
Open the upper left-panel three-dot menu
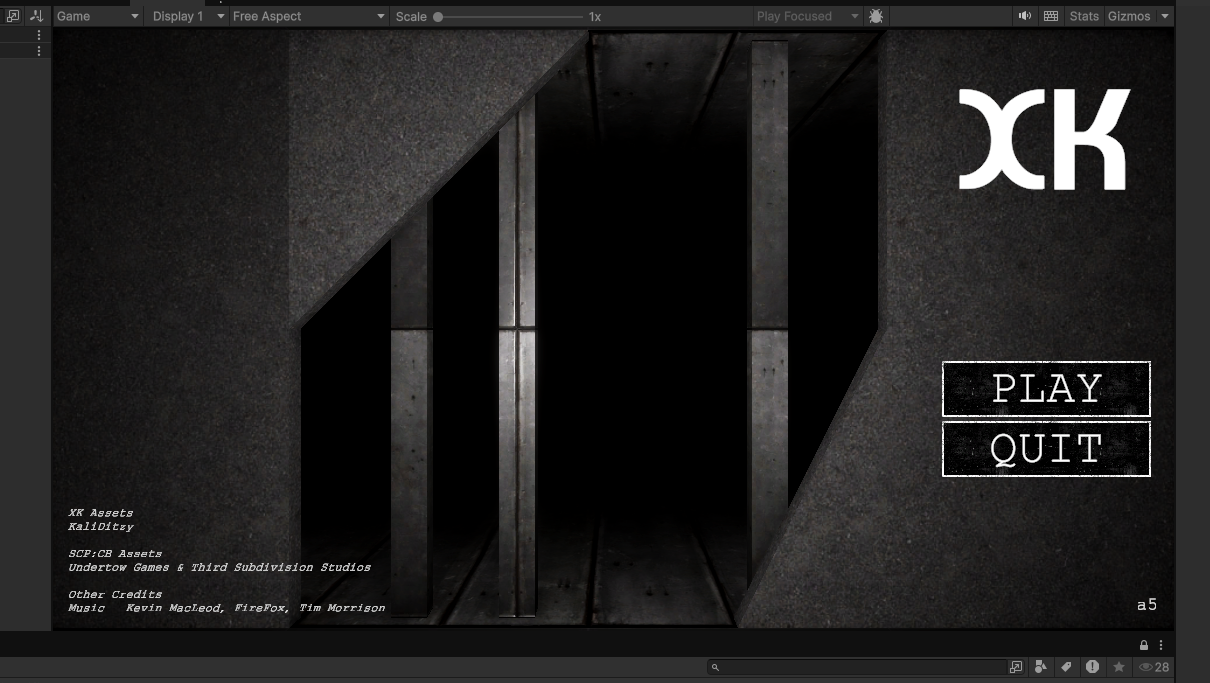[x=39, y=35]
